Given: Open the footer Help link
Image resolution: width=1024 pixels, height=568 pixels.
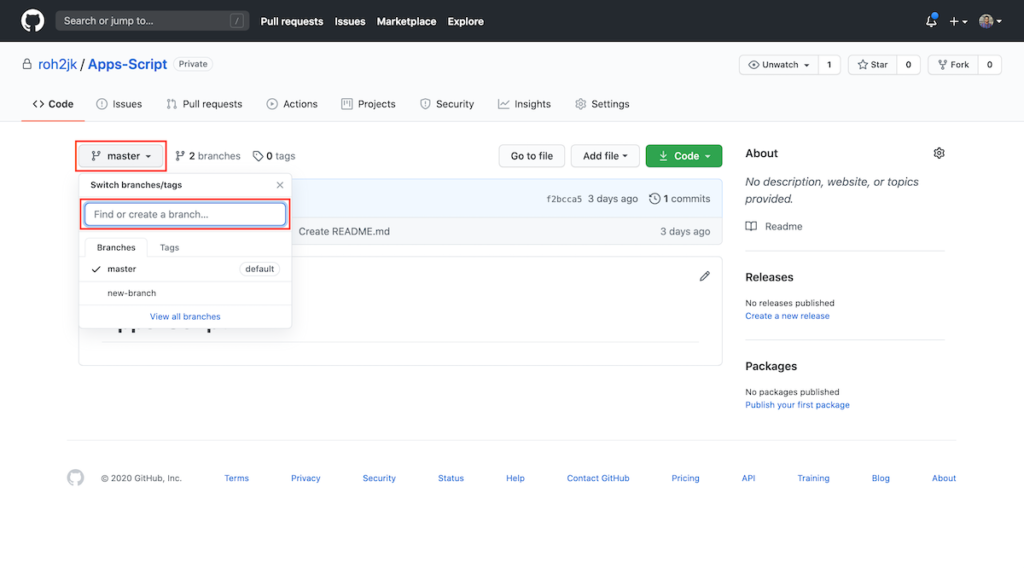Looking at the screenshot, I should (515, 478).
